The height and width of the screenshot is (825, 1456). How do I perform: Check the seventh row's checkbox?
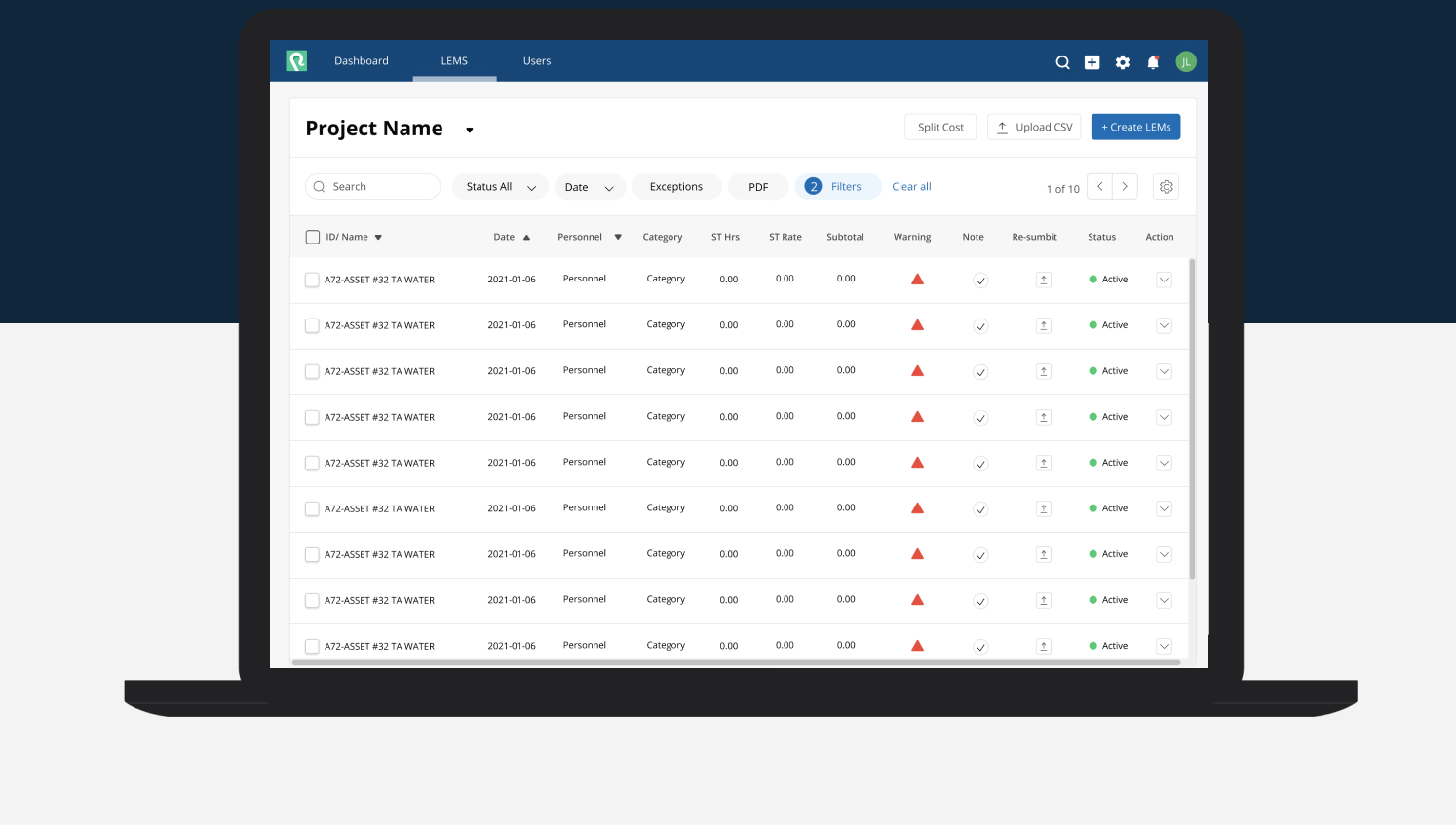(x=312, y=554)
